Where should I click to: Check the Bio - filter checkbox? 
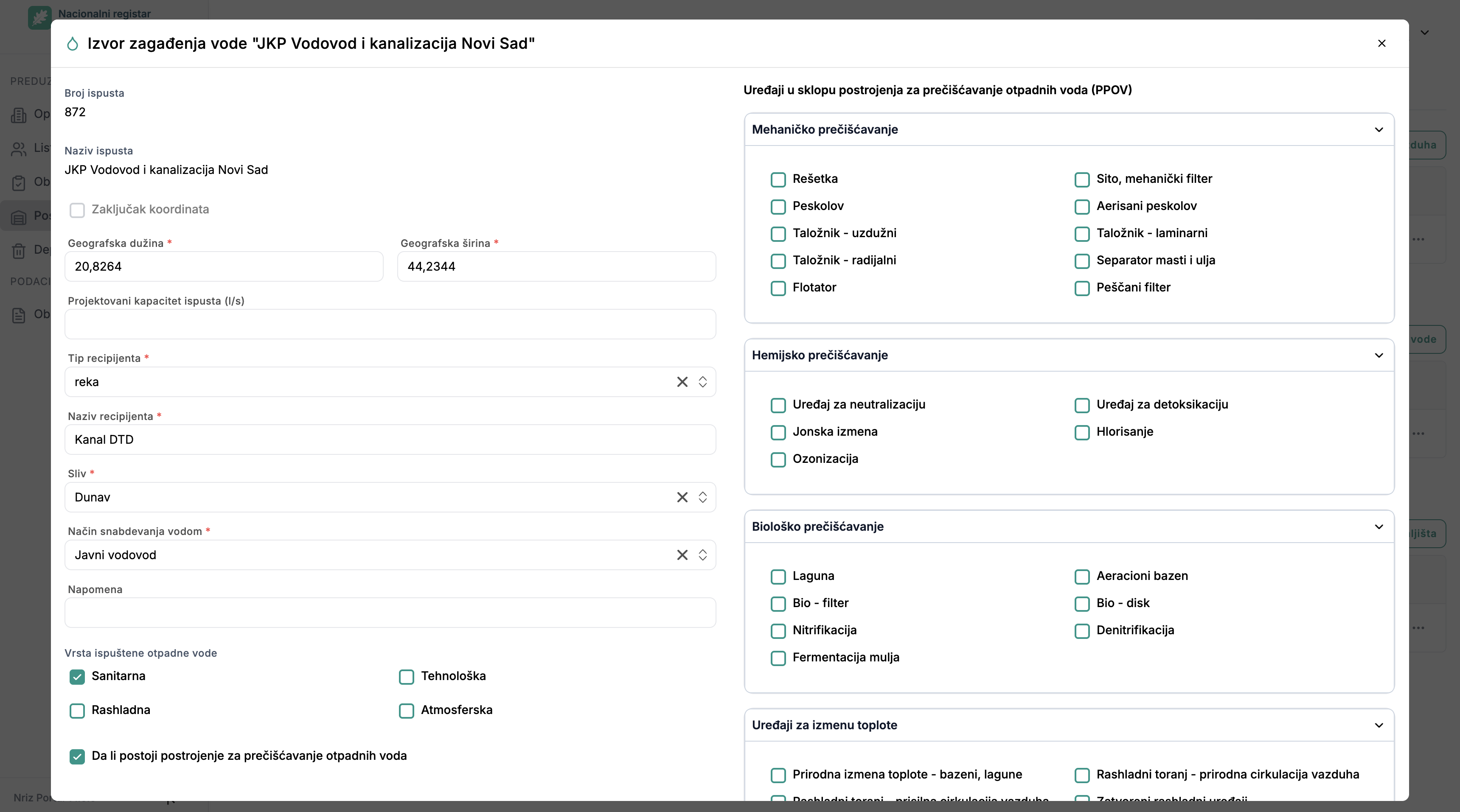click(x=778, y=604)
